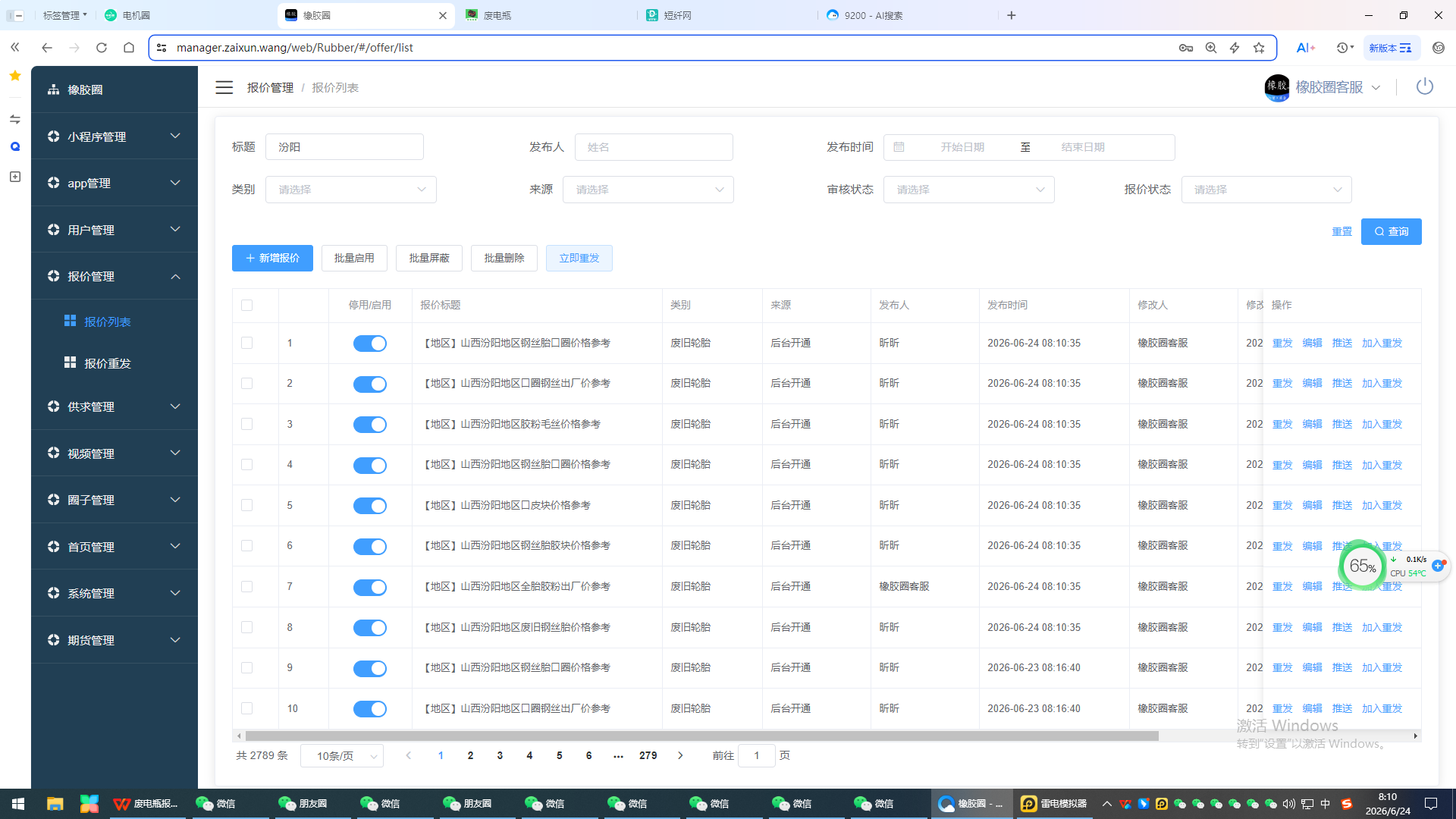This screenshot has width=1456, height=819.
Task: Open the 审核状态 dropdown
Action: 969,190
